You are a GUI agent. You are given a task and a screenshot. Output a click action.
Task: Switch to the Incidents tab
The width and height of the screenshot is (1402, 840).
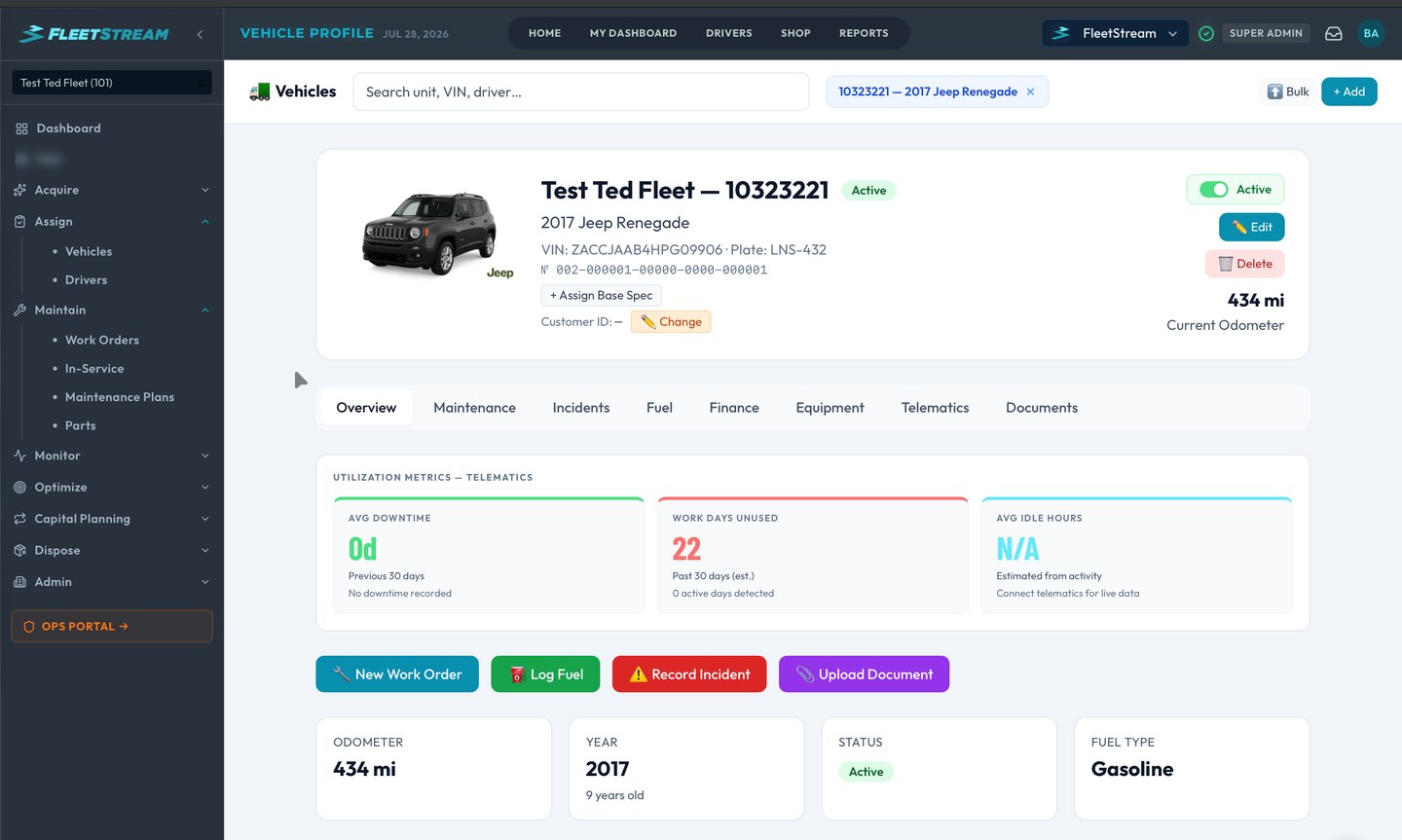pos(581,408)
